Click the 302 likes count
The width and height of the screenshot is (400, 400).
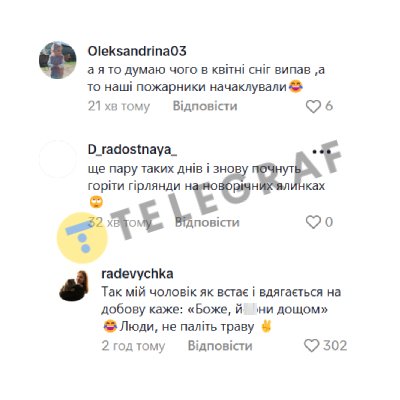[x=335, y=346]
